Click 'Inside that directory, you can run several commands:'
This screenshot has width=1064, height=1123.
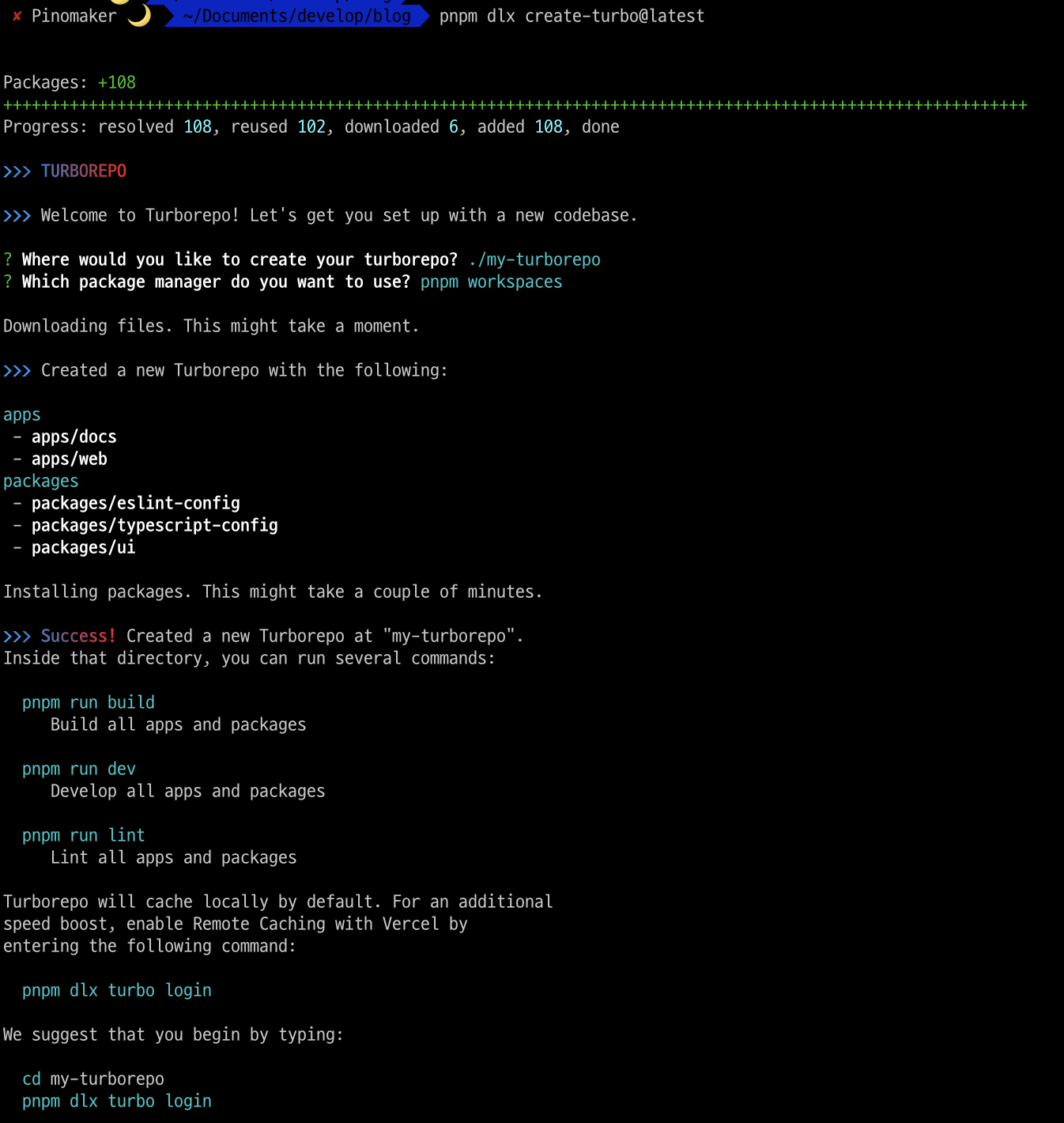[250, 658]
